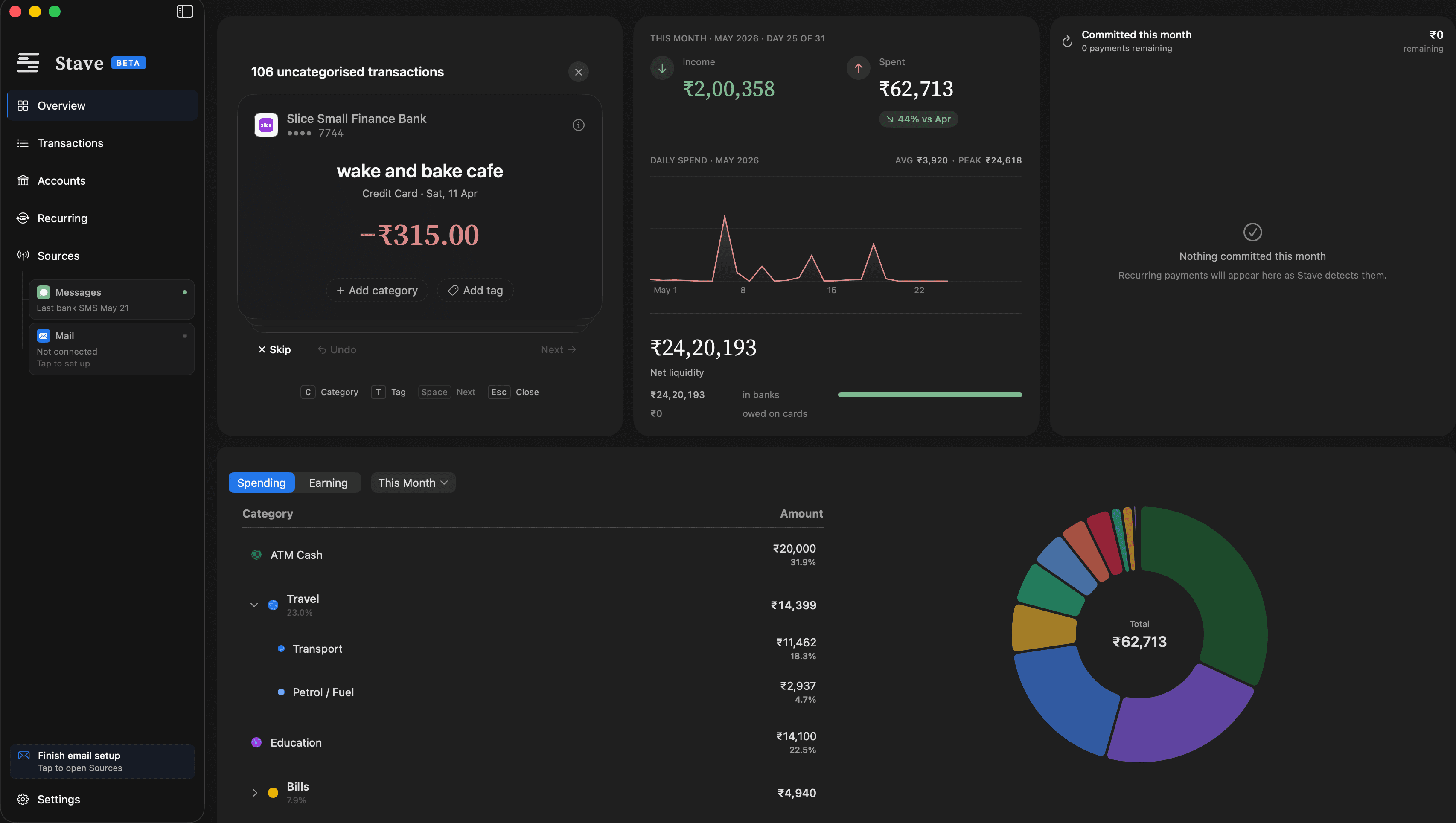Image resolution: width=1456 pixels, height=823 pixels.
Task: Click the T keyboard shortcut key
Action: [x=378, y=392]
